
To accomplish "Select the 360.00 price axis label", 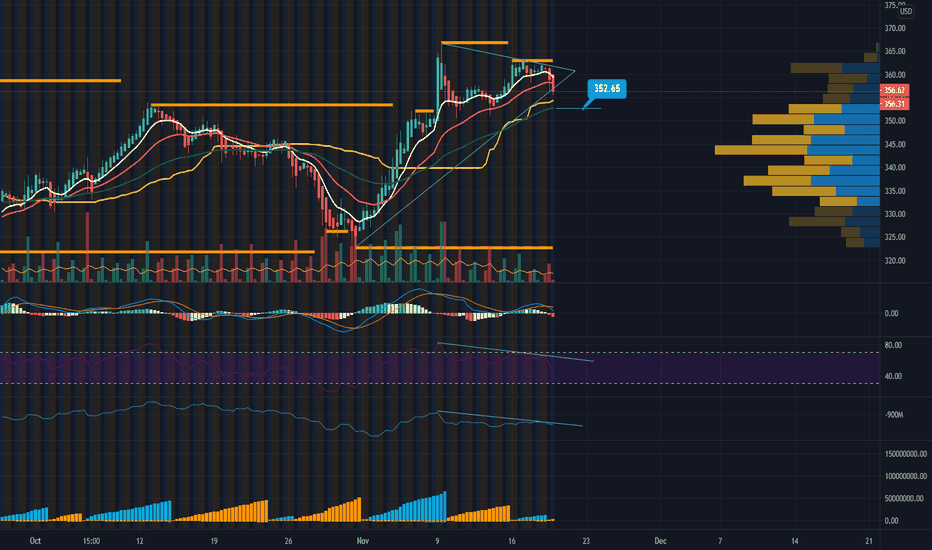I will tap(895, 75).
